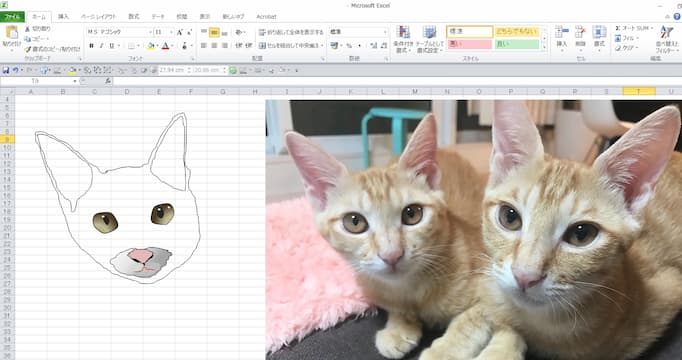Click the decrease indent icon
The height and width of the screenshot is (360, 682).
(238, 46)
